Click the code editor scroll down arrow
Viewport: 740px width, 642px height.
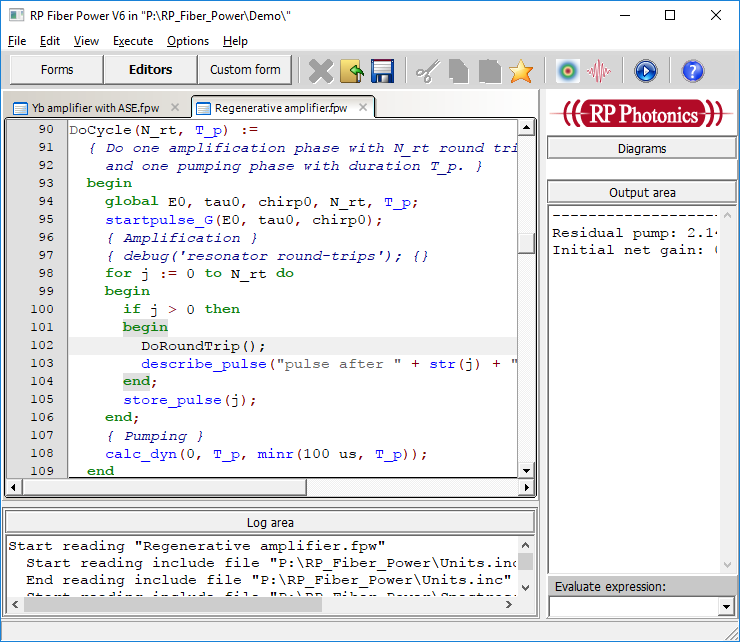coord(526,470)
